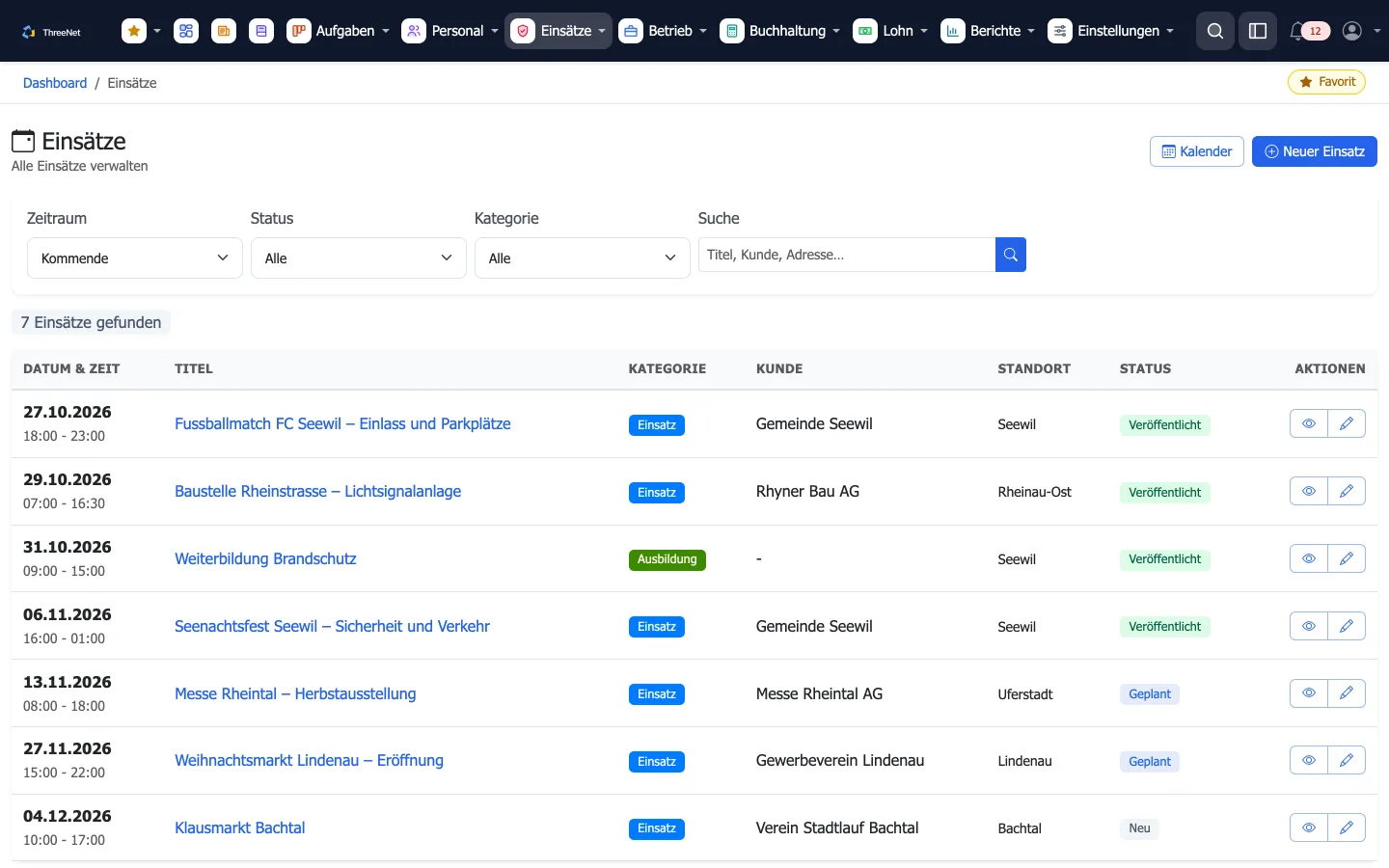This screenshot has width=1389, height=868.
Task: View Weiterbildung Brandschutz via eye icon
Action: click(1309, 558)
